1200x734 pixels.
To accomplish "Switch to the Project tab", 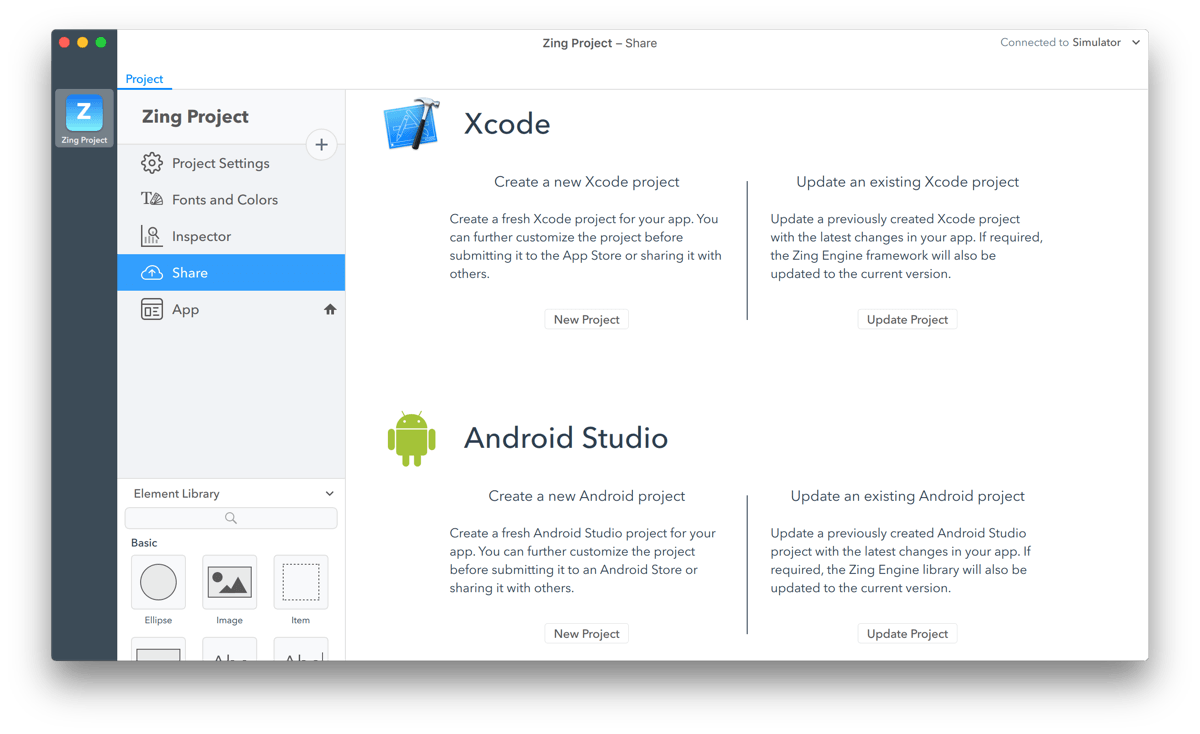I will pyautogui.click(x=144, y=79).
